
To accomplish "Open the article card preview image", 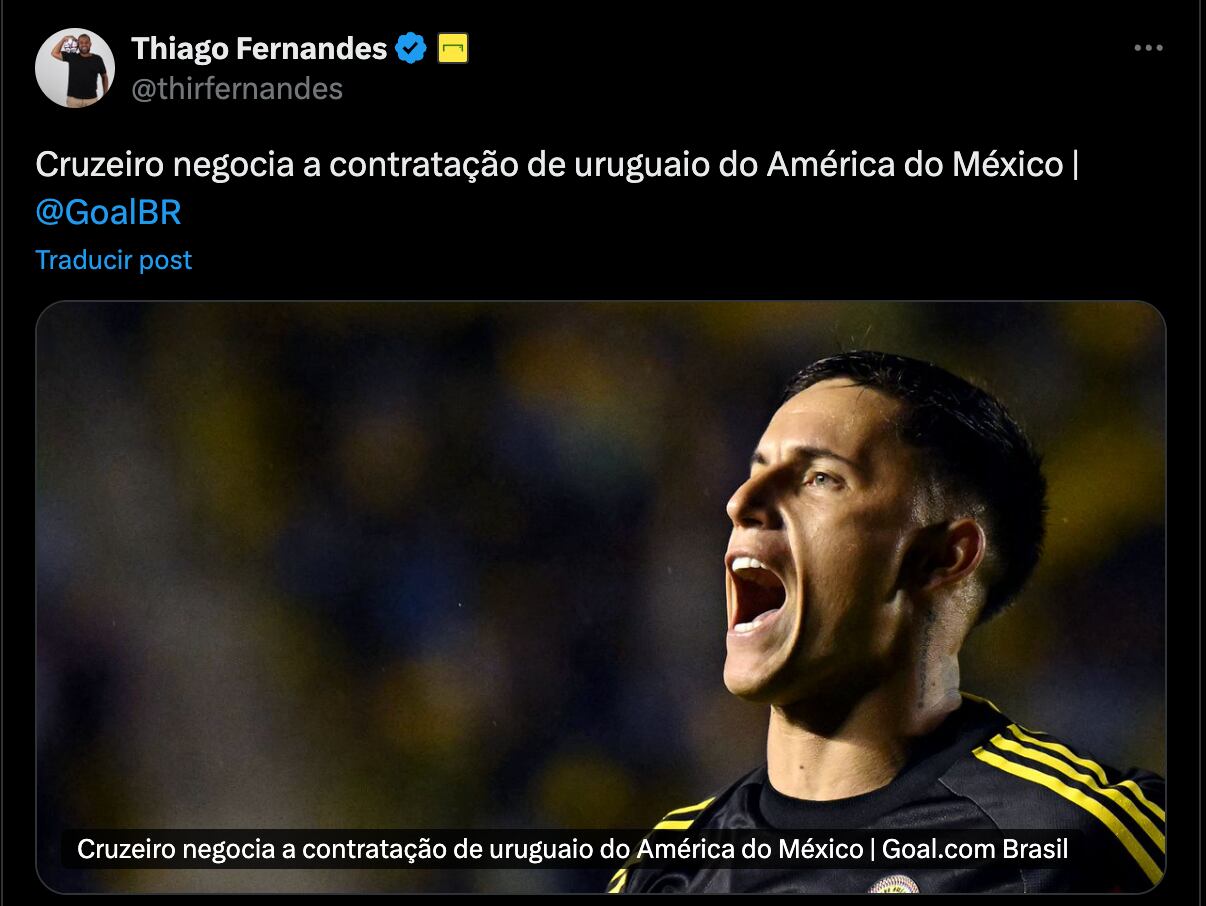I will pos(601,597).
